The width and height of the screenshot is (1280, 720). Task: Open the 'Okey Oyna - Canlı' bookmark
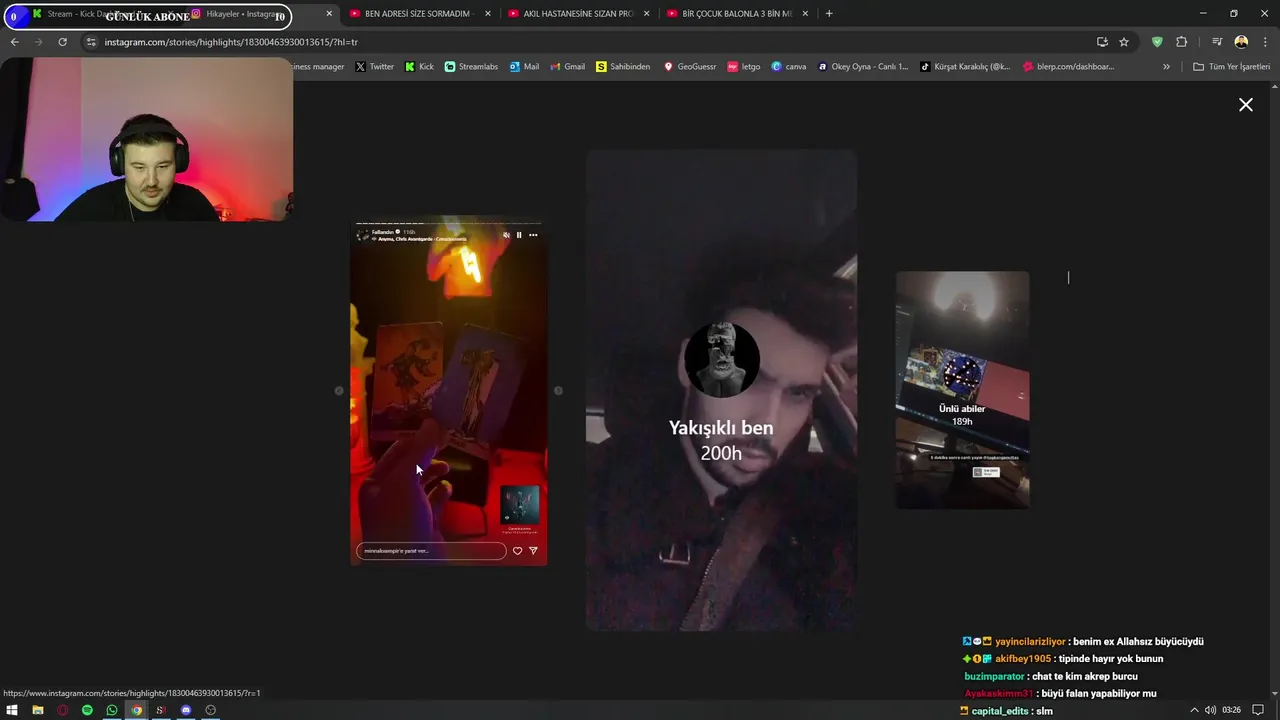(x=863, y=67)
